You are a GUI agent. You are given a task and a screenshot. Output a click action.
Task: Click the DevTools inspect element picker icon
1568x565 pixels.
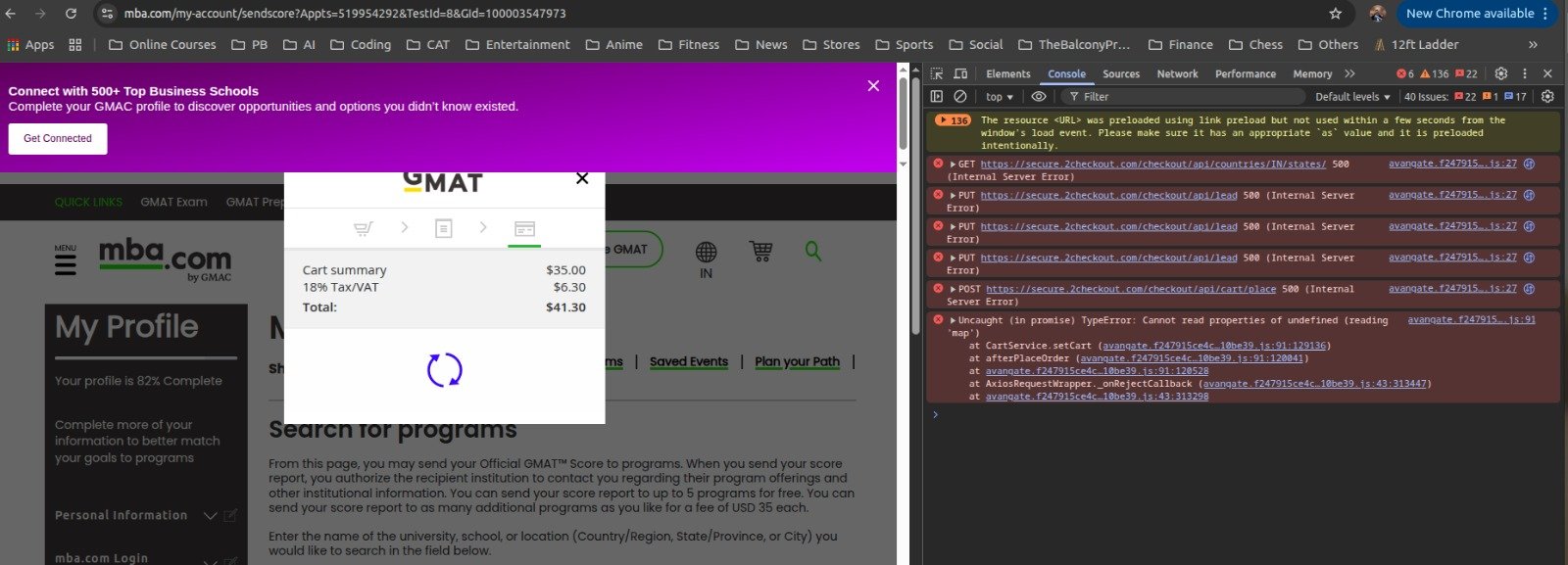937,73
